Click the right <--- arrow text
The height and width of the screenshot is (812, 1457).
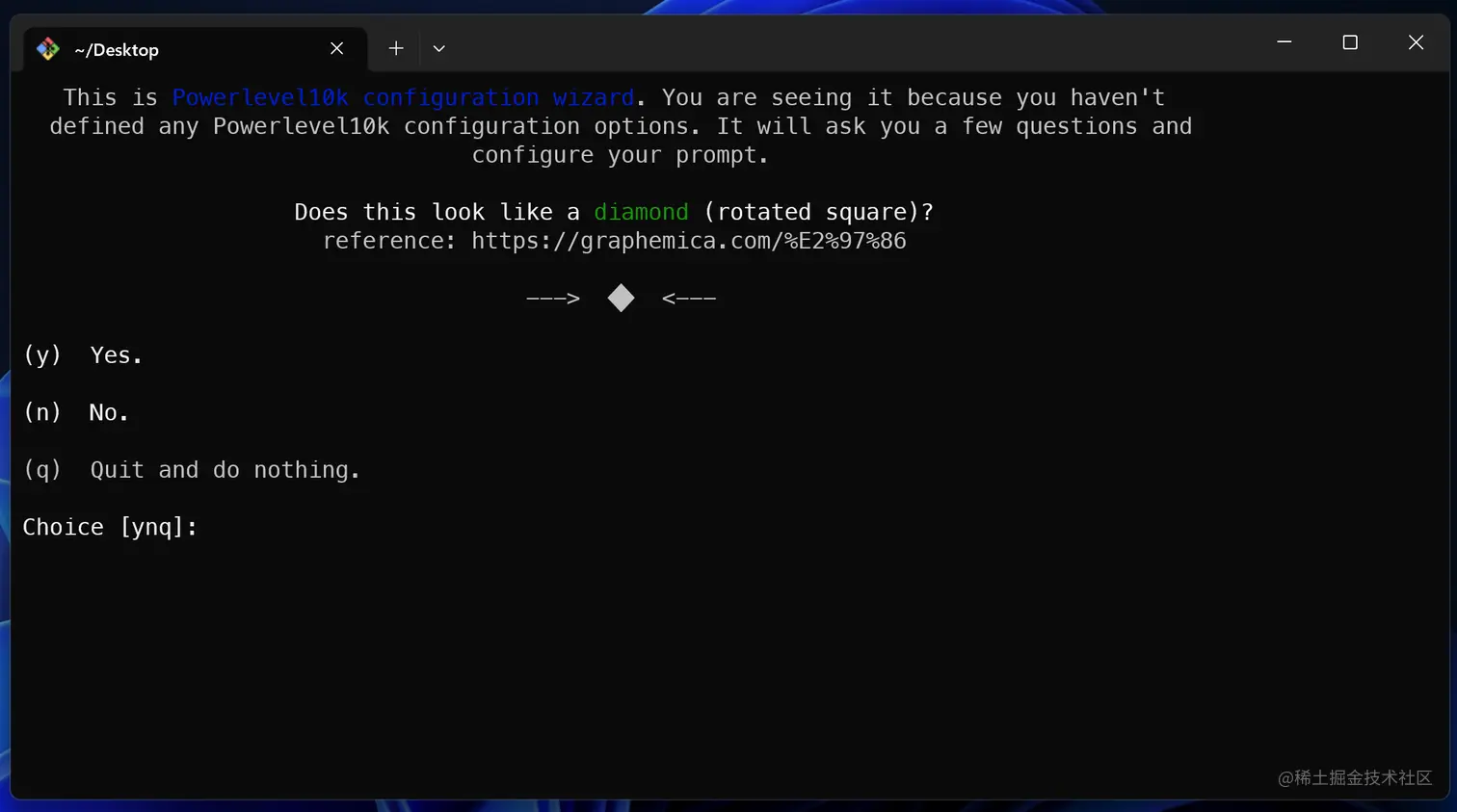689,299
